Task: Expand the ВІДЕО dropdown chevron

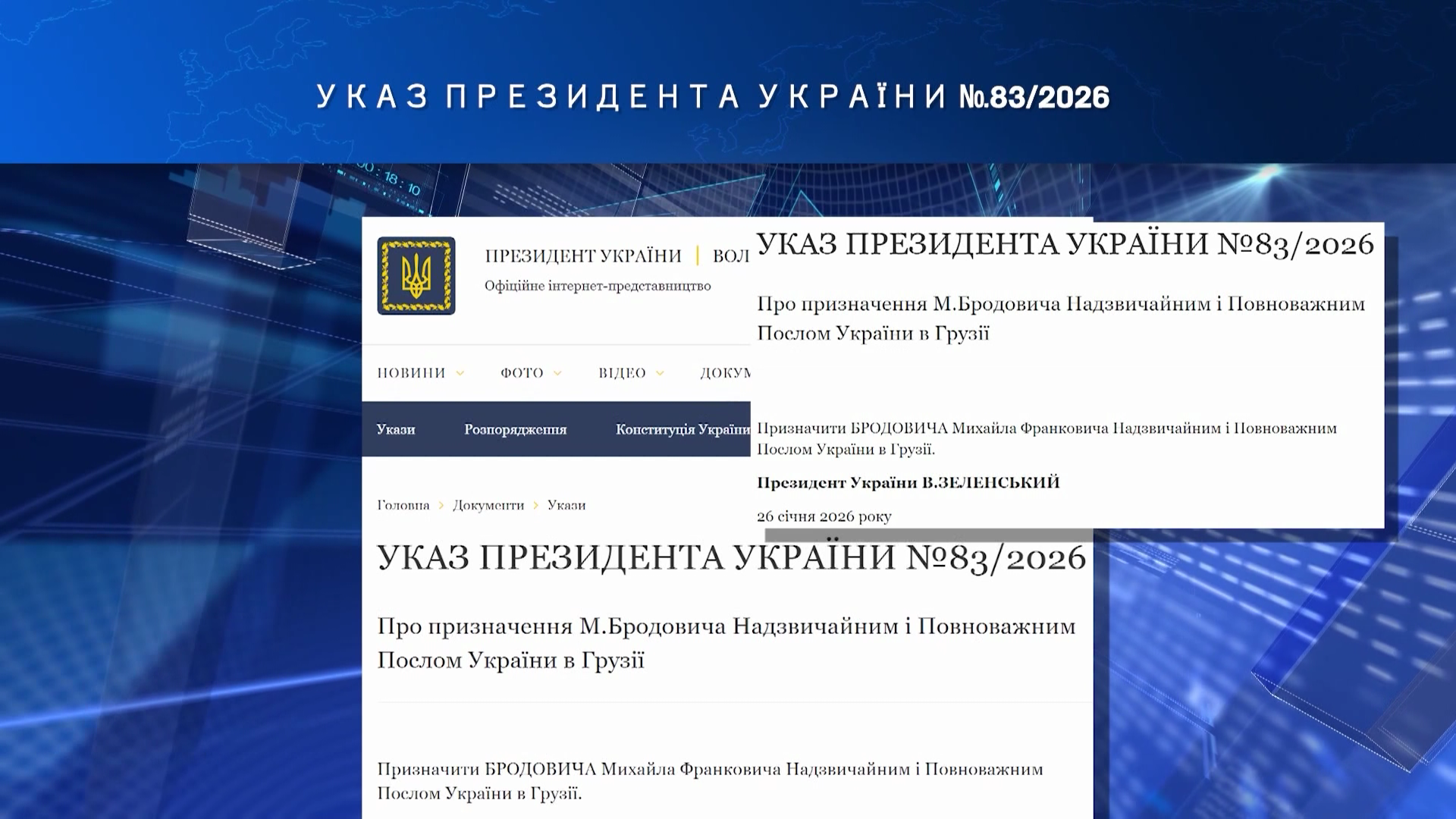Action: pos(660,373)
